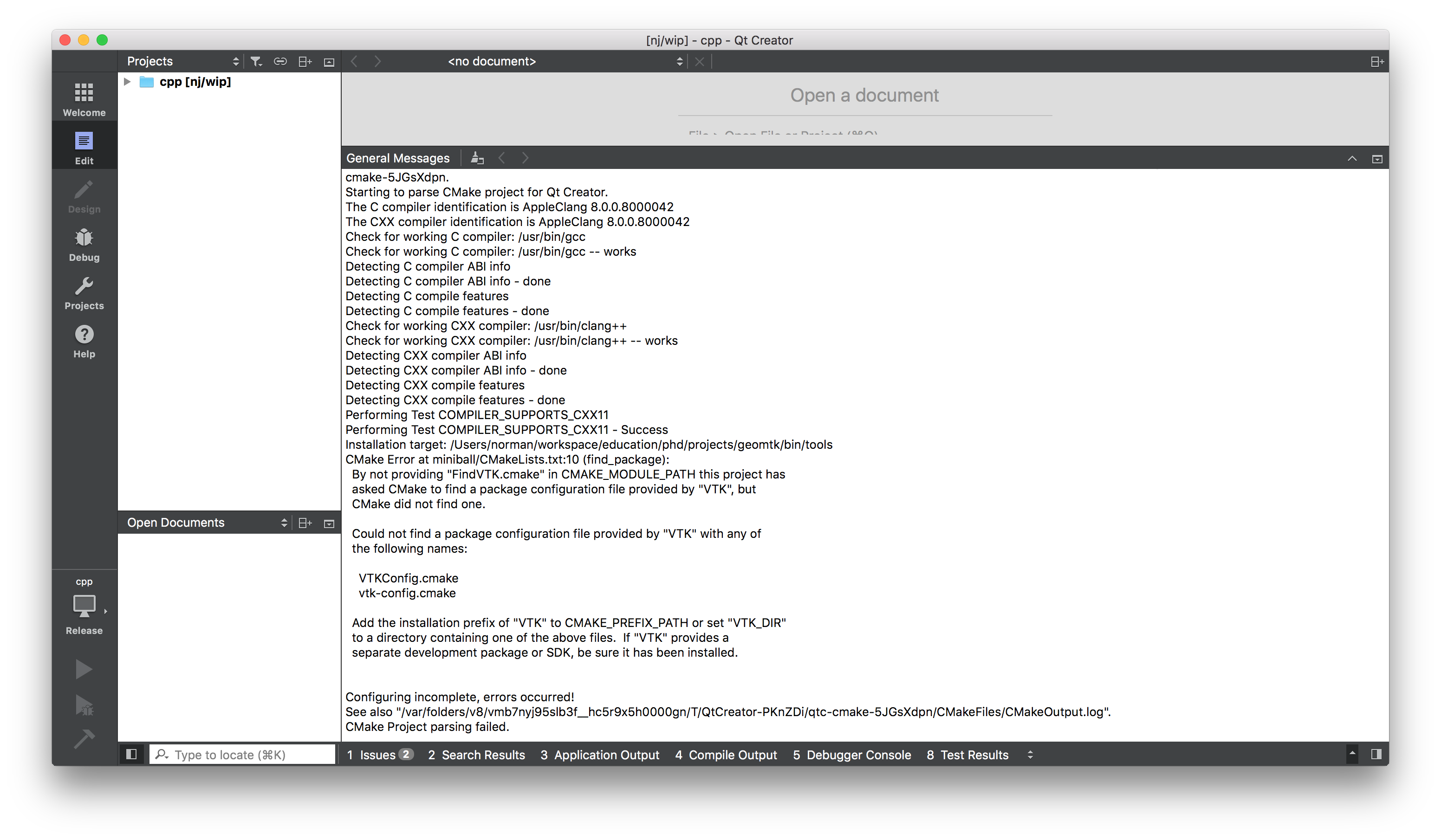Open the Search Results tab
The height and width of the screenshot is (840, 1441).
click(x=476, y=755)
